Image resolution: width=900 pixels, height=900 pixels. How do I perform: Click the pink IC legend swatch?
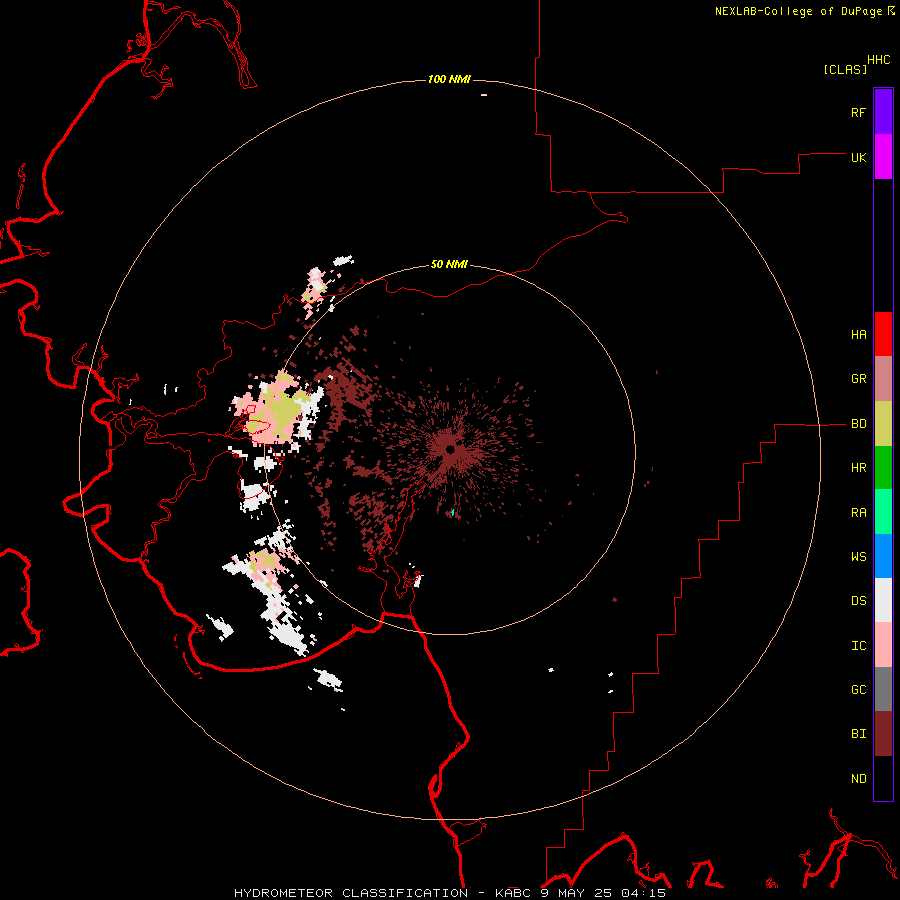883,645
